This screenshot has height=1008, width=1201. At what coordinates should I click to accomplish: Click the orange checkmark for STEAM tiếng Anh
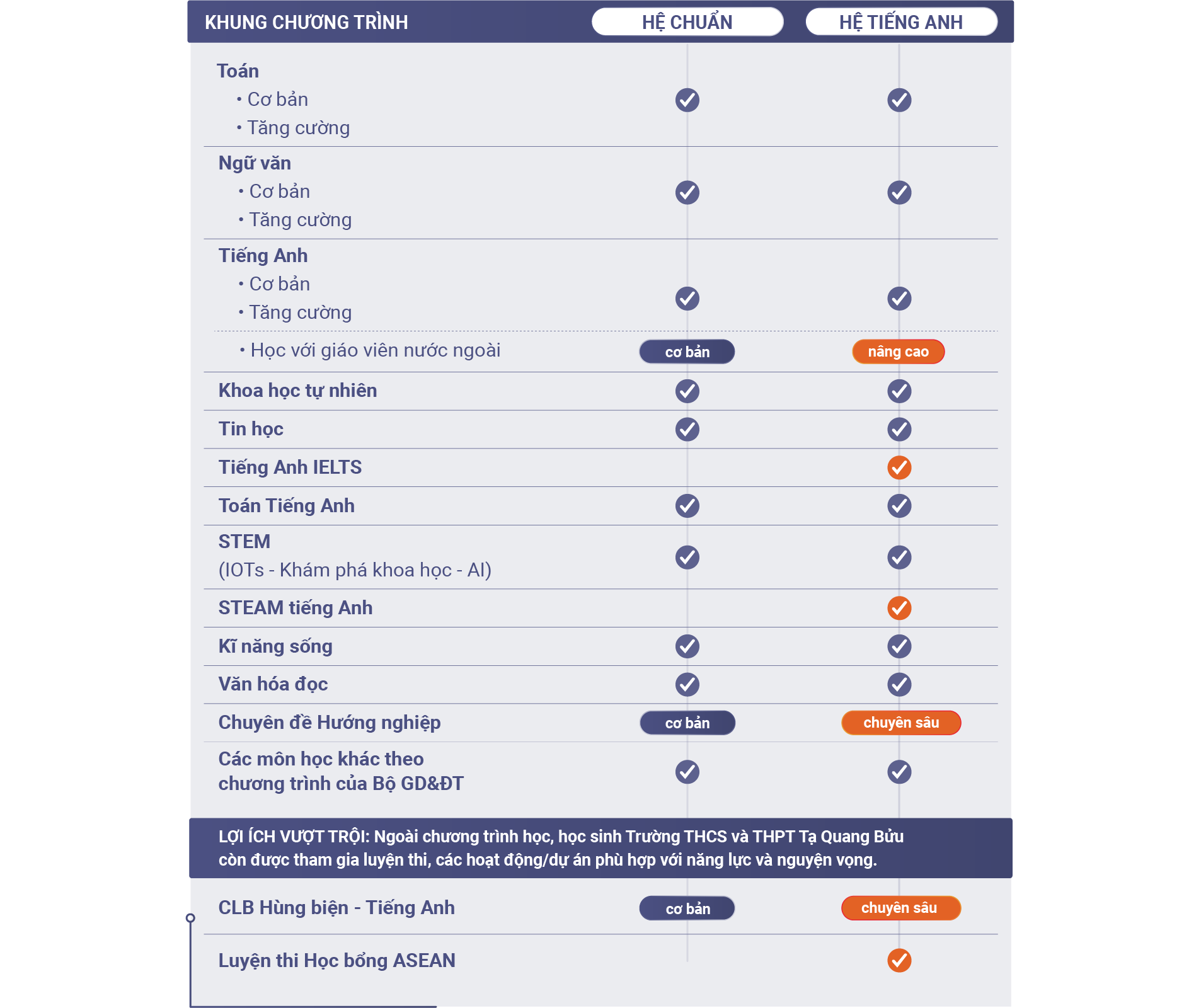[x=899, y=608]
